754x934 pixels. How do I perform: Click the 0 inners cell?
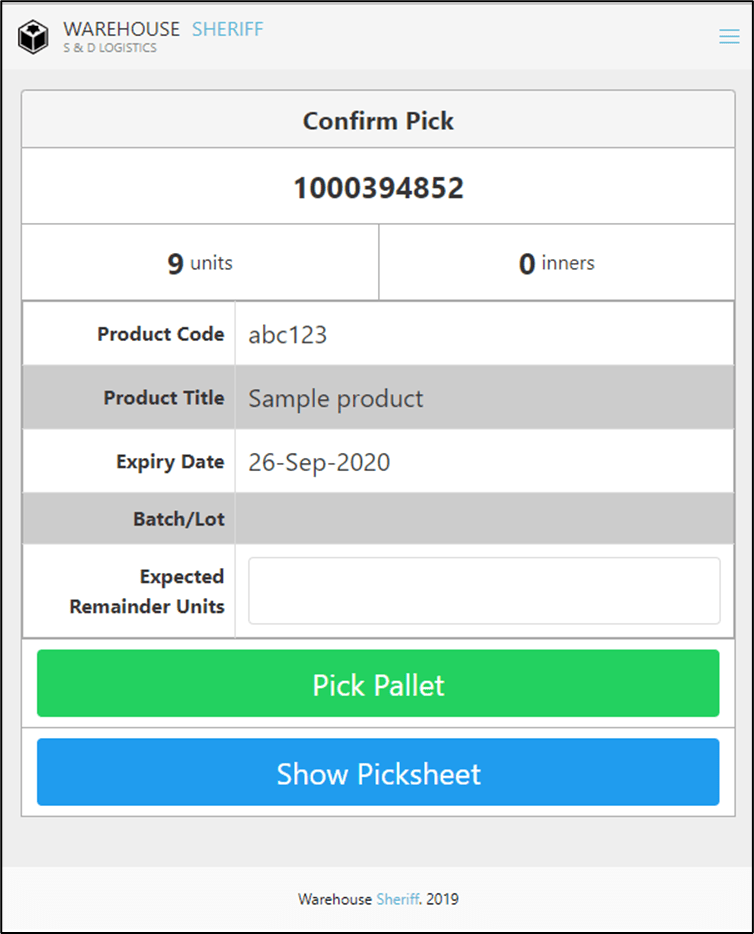click(x=556, y=264)
